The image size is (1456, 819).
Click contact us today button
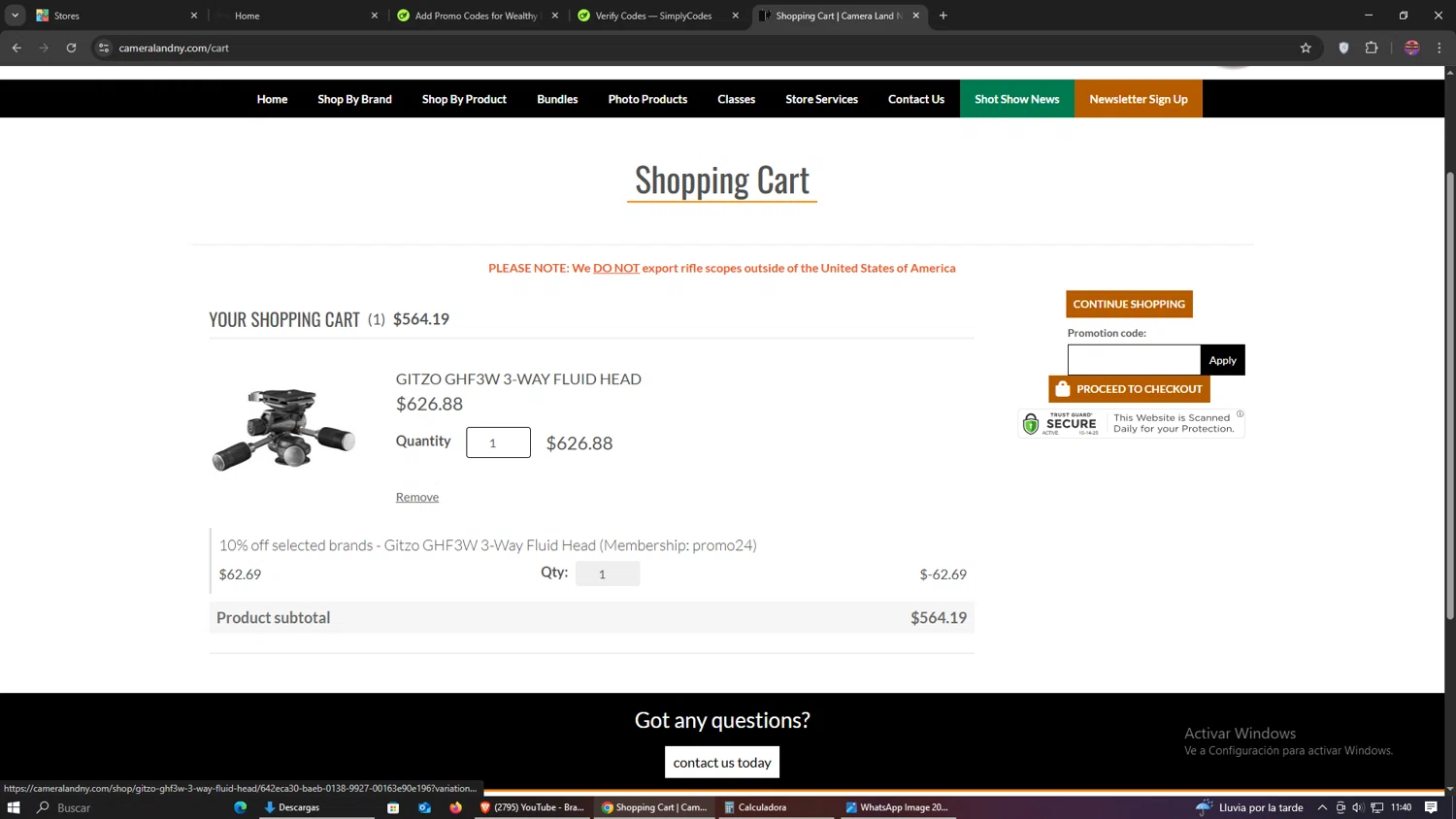click(722, 762)
